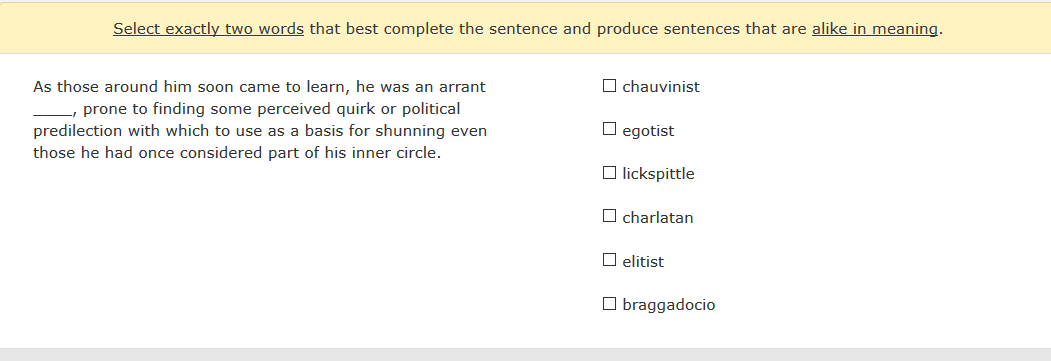Tick the egotist checkbox
This screenshot has width=1051, height=361.
point(609,129)
